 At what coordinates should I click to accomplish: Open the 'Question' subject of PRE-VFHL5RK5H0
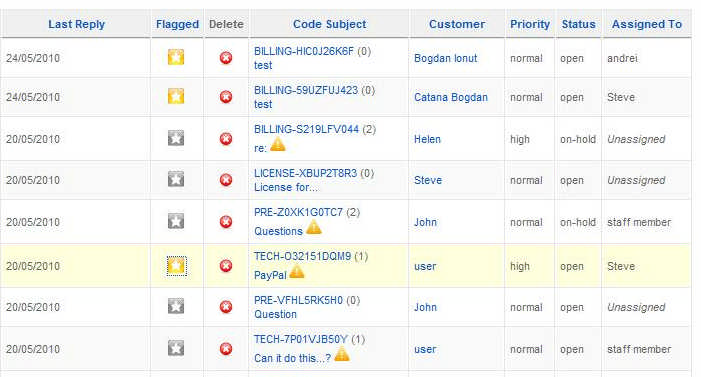pyautogui.click(x=275, y=314)
